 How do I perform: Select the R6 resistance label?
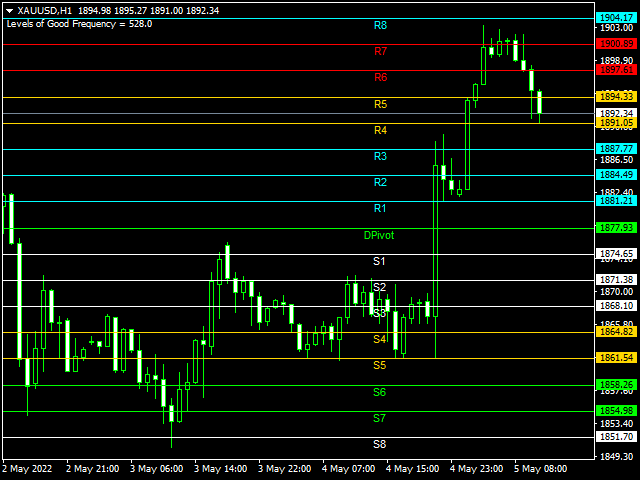point(380,78)
